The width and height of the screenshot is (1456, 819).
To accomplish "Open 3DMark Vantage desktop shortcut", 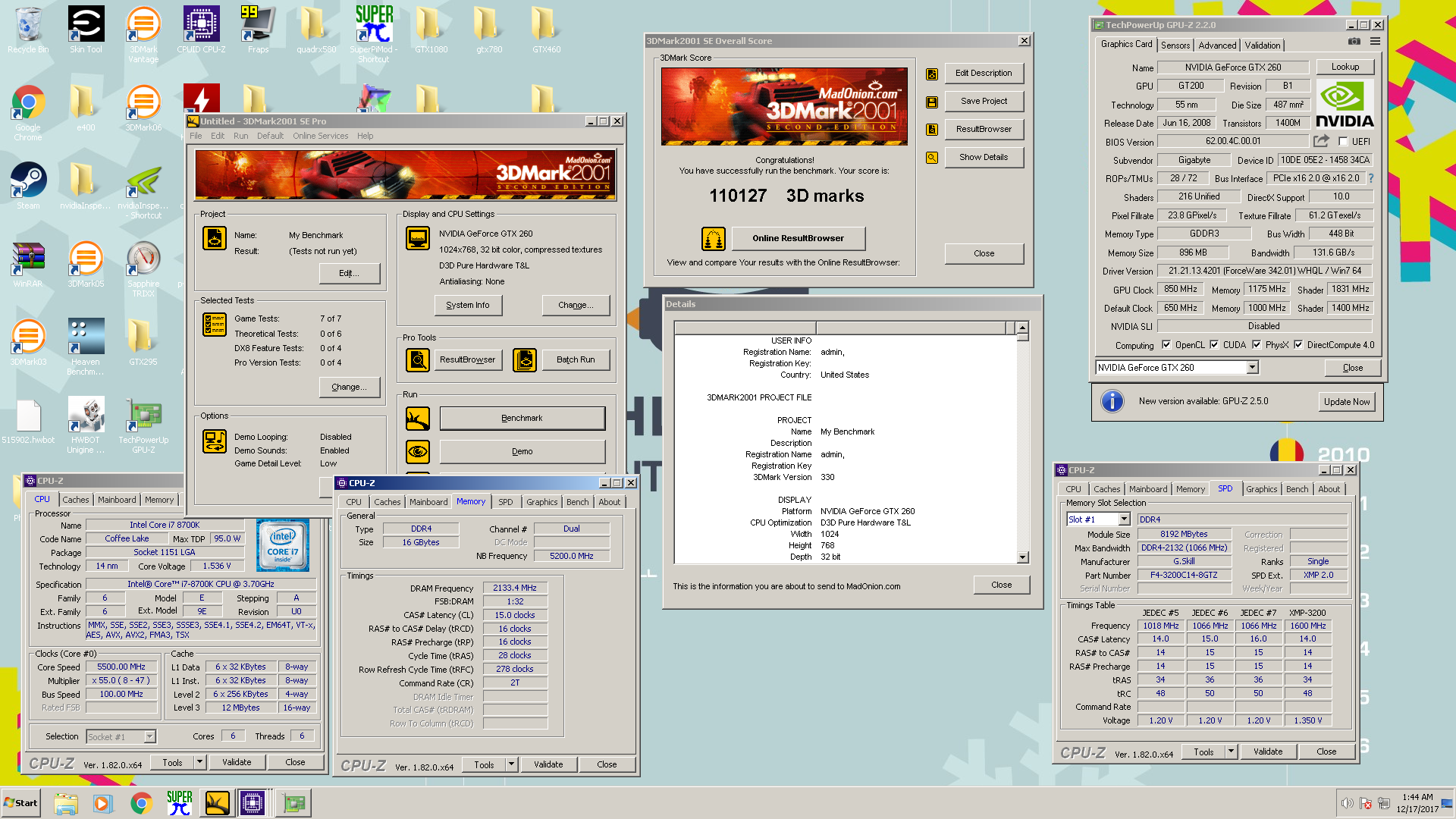I will pyautogui.click(x=143, y=35).
